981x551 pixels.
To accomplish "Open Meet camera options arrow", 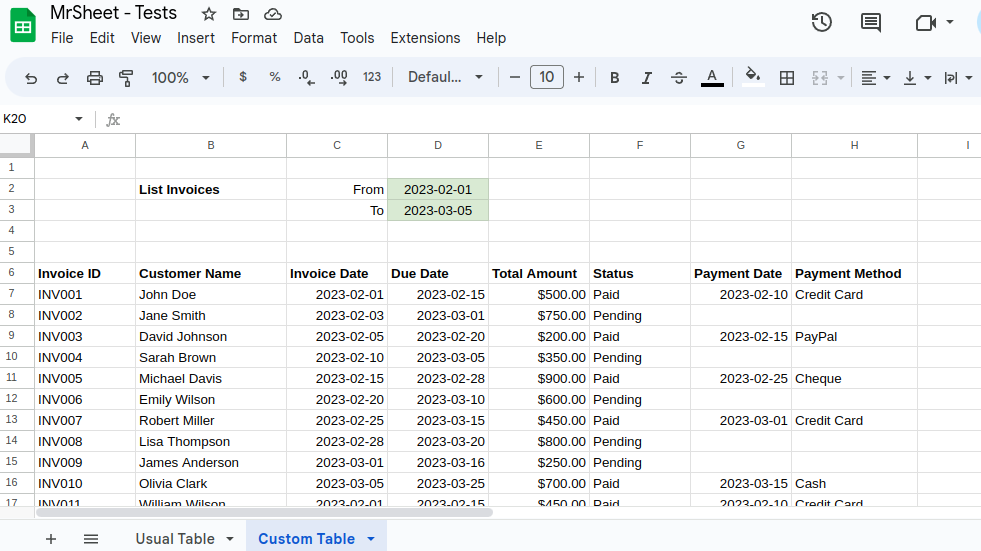I will pos(950,23).
